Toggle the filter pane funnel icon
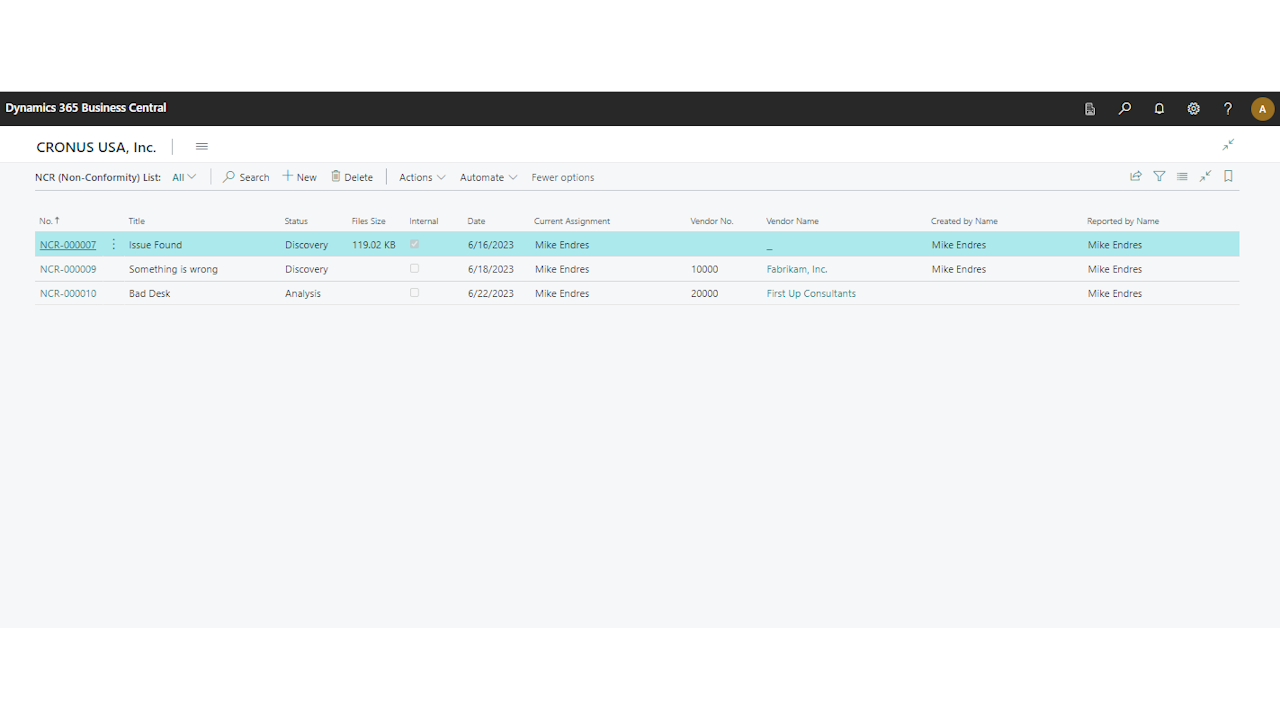The height and width of the screenshot is (720, 1280). (x=1159, y=176)
